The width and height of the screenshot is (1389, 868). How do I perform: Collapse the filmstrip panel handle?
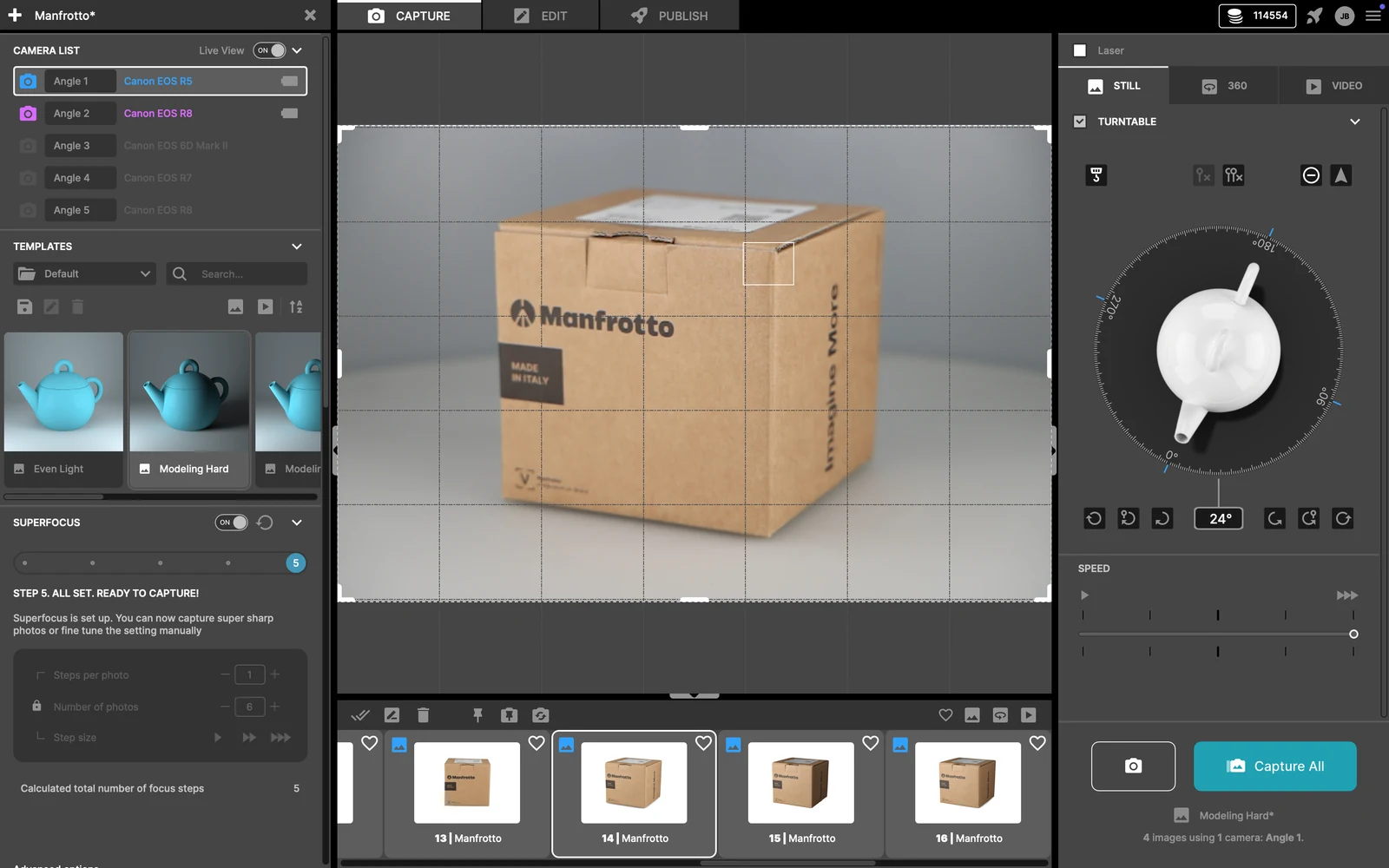tap(694, 695)
